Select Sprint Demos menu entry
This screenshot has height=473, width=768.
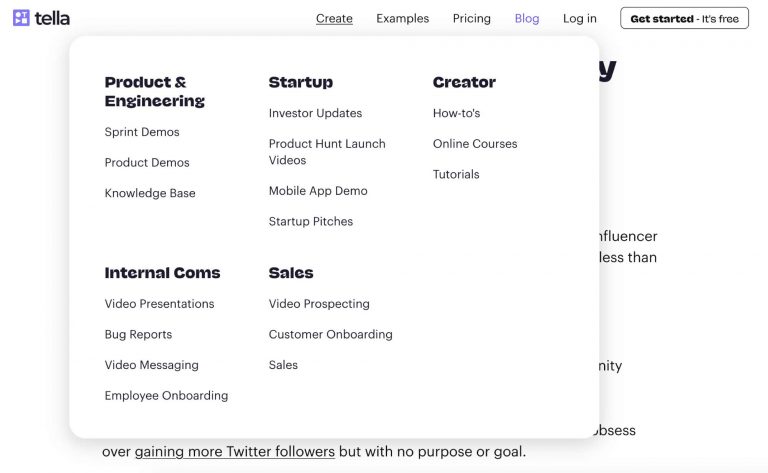(x=142, y=132)
